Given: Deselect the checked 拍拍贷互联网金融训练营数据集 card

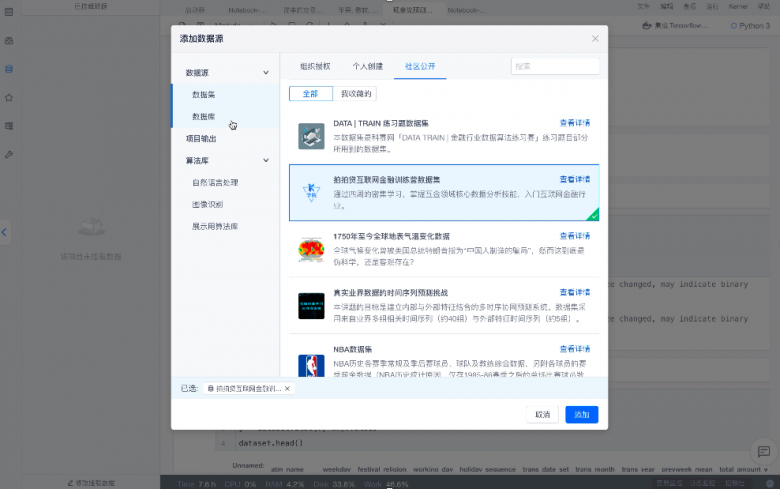Looking at the screenshot, I should [444, 193].
